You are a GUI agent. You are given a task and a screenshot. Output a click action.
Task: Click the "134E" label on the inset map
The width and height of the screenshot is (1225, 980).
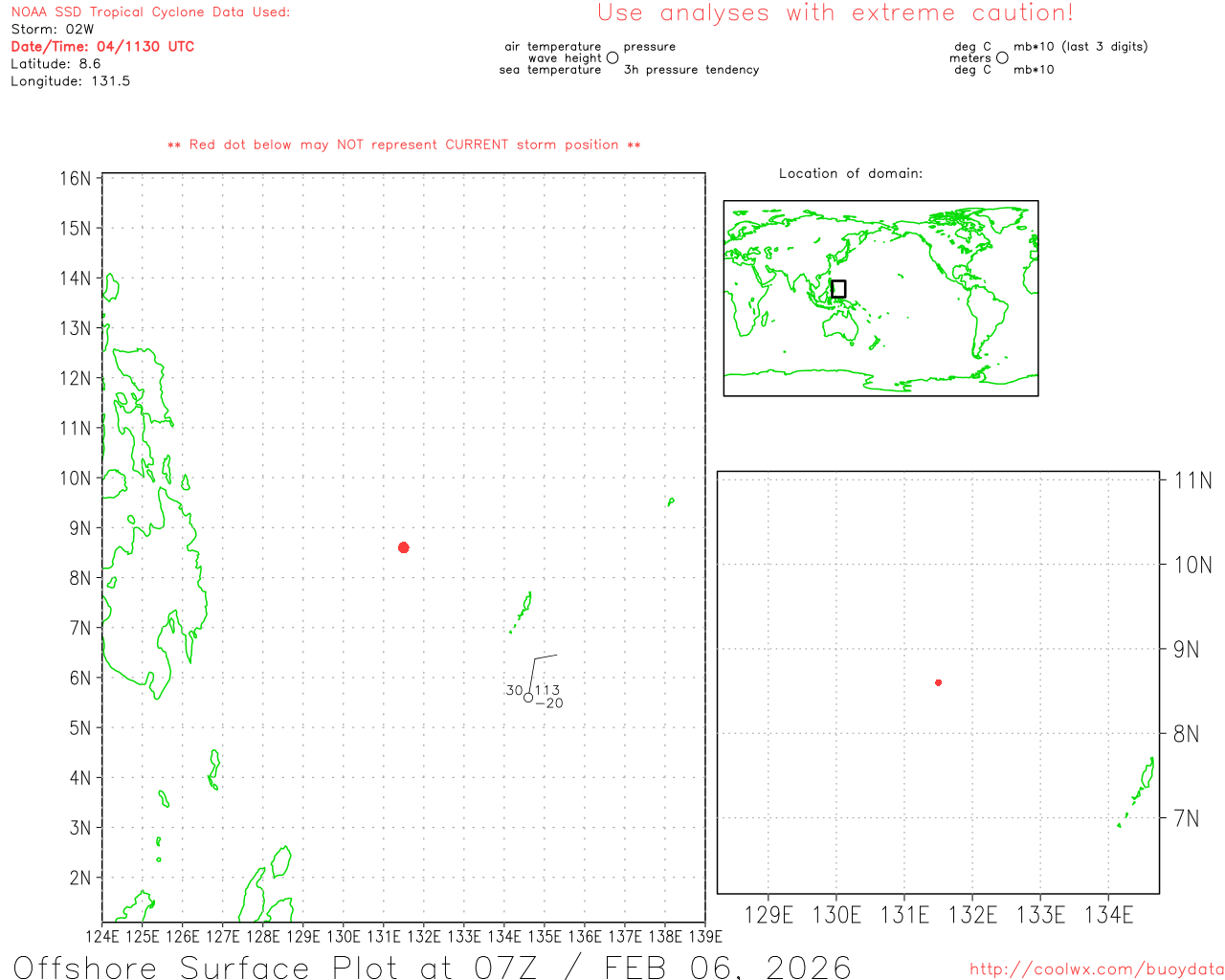(x=1108, y=915)
